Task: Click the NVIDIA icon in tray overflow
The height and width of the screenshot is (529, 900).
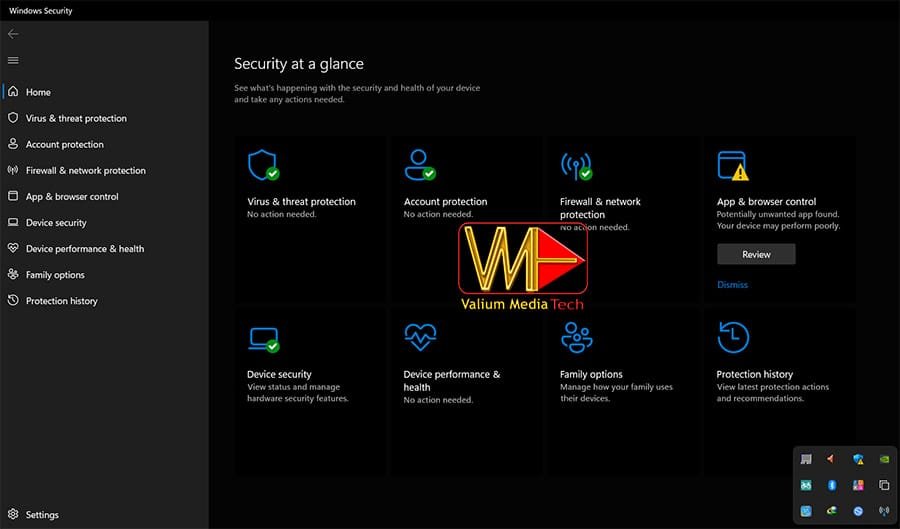Action: [884, 459]
